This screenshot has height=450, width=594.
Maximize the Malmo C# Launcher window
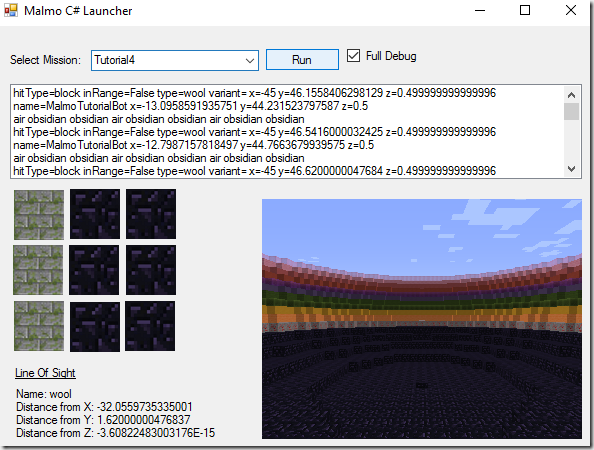point(525,10)
